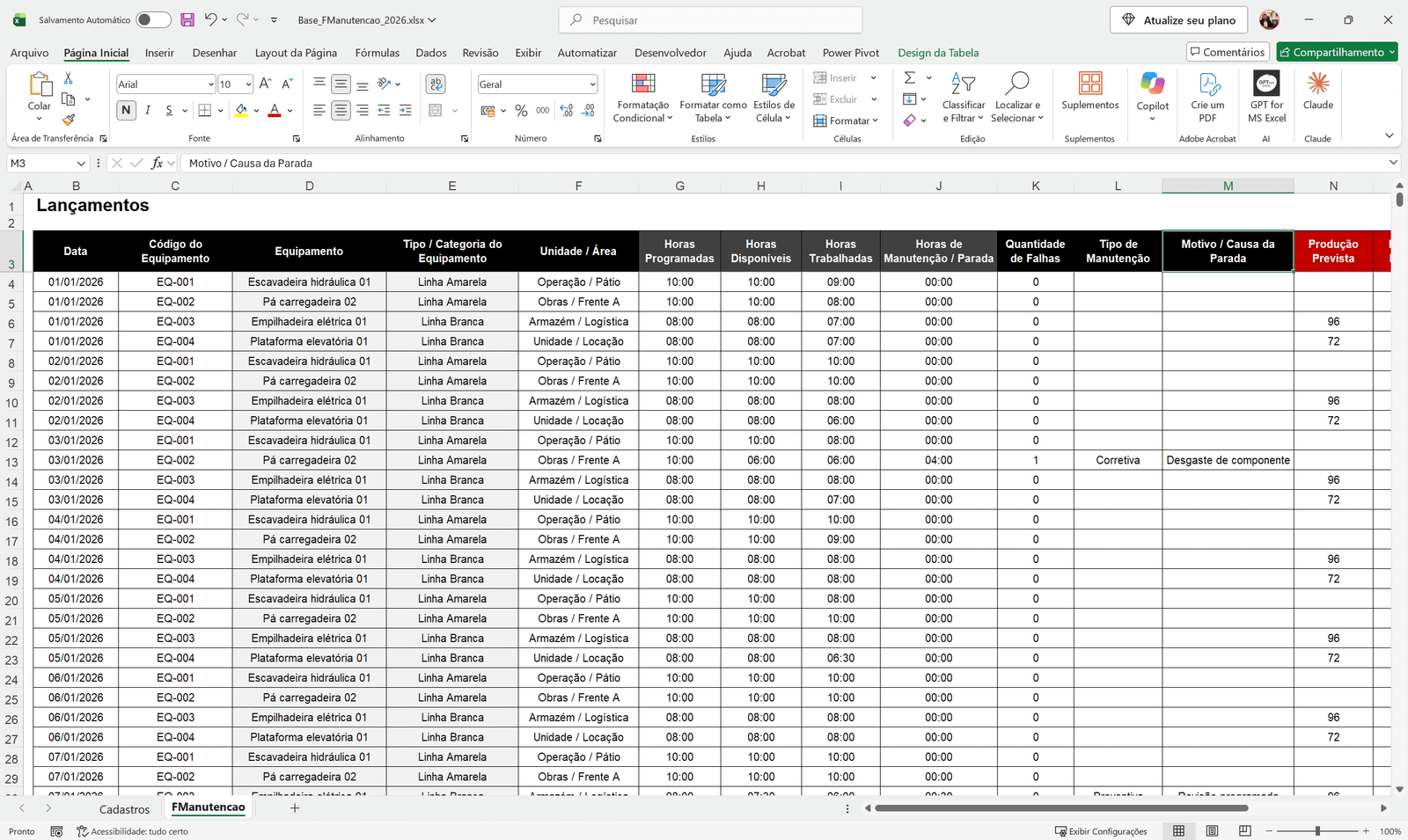
Task: Open GPT for MS Excel
Action: point(1267,98)
